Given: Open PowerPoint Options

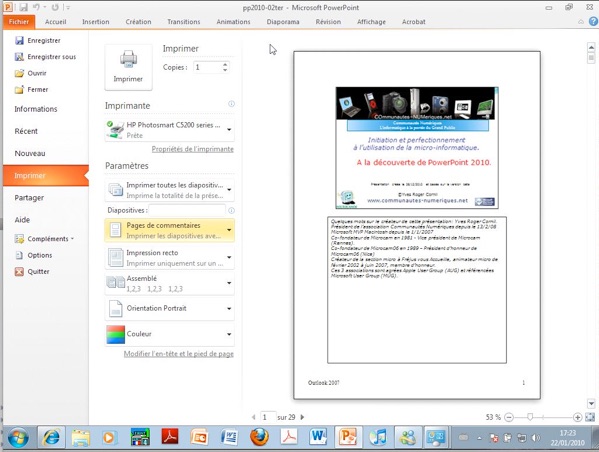Looking at the screenshot, I should [x=34, y=255].
